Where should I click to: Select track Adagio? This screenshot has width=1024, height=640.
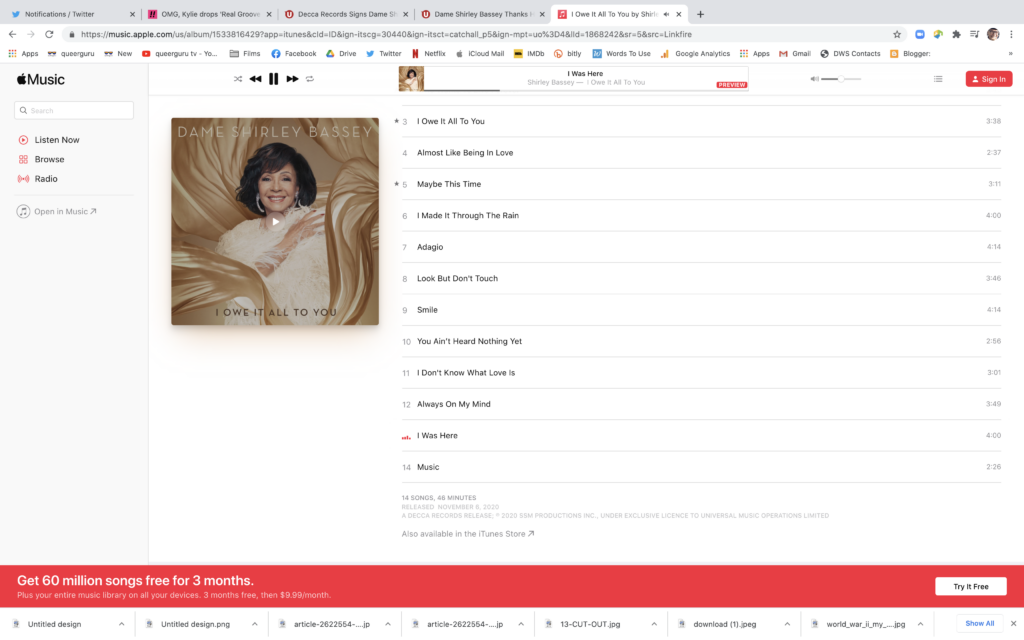tap(701, 247)
